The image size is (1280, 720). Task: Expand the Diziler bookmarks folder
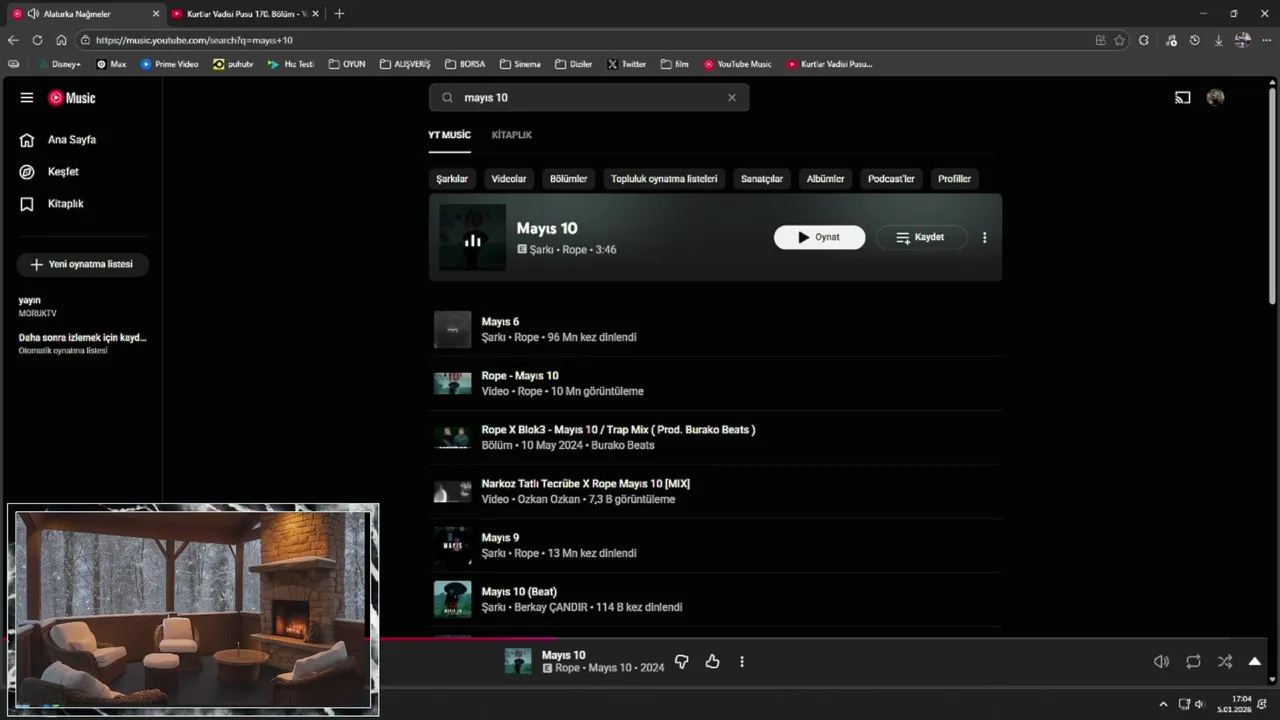tap(573, 64)
